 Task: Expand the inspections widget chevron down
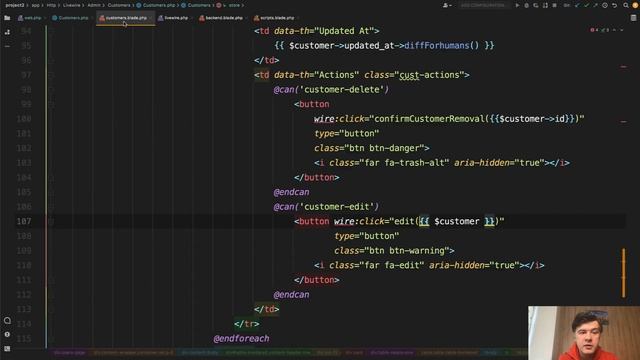[x=622, y=30]
